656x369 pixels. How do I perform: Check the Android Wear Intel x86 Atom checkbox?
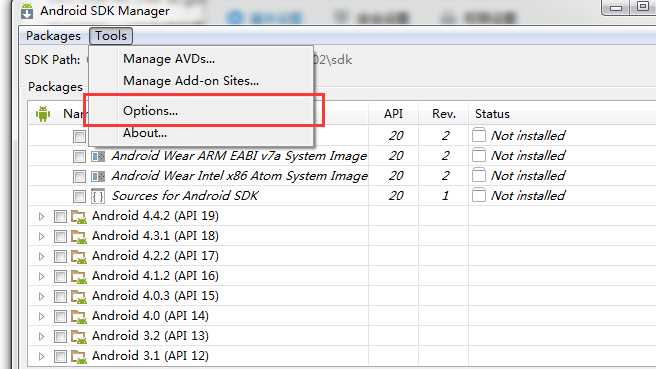79,177
